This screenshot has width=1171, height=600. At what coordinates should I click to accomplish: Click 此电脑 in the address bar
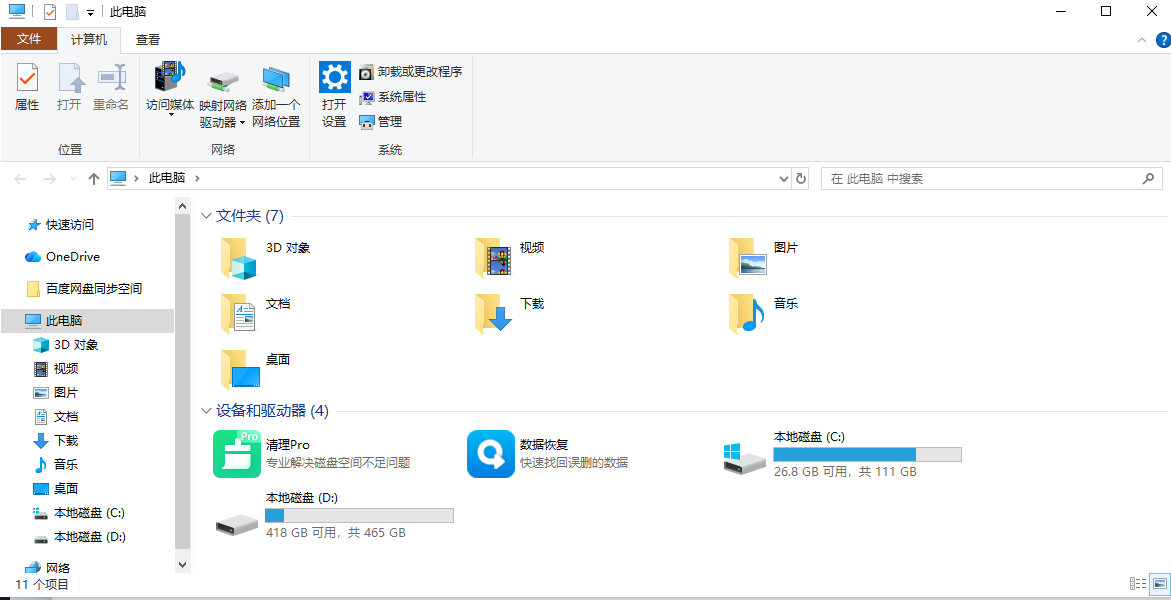tap(167, 179)
